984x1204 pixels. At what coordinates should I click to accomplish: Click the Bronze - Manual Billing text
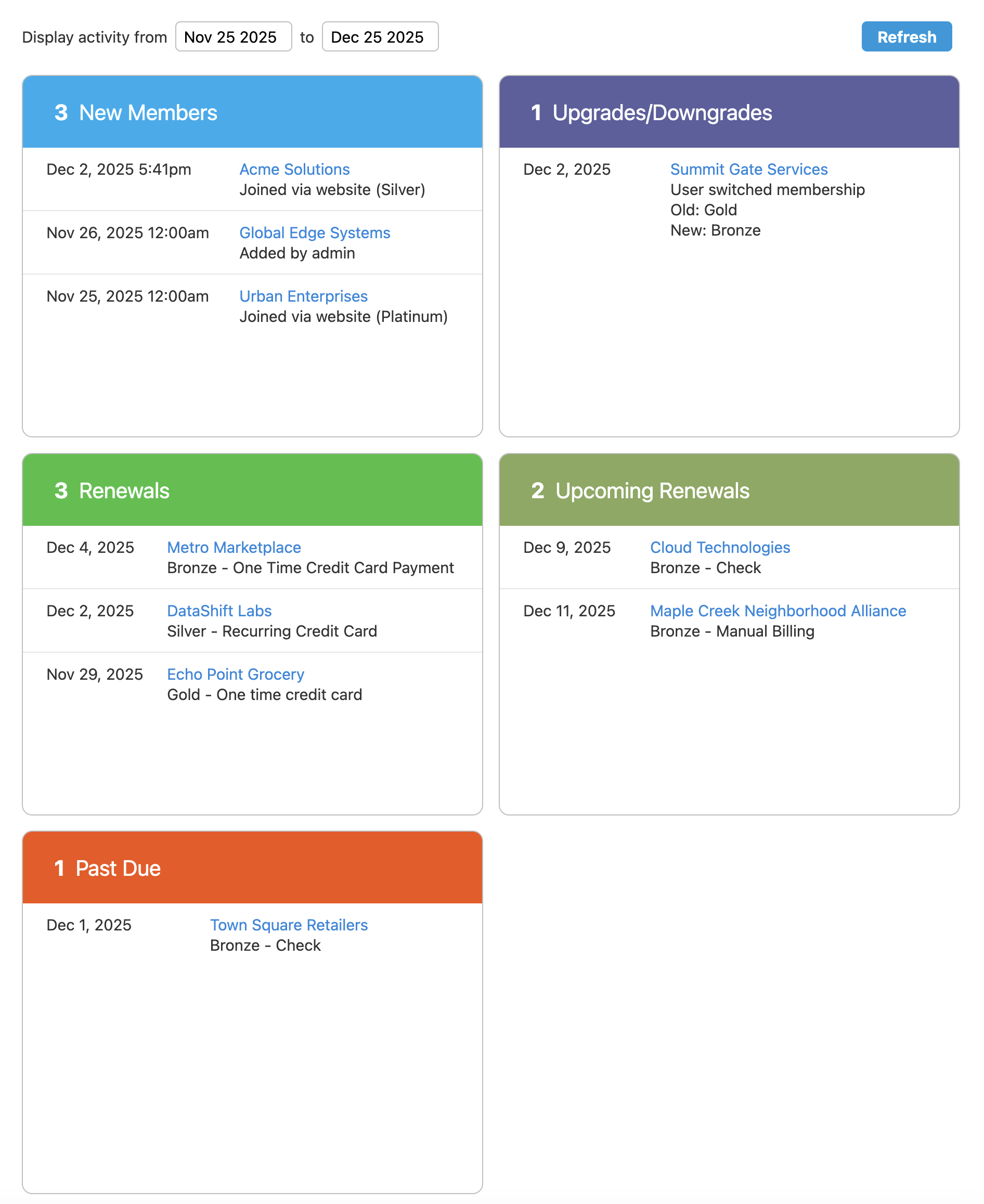pos(732,631)
